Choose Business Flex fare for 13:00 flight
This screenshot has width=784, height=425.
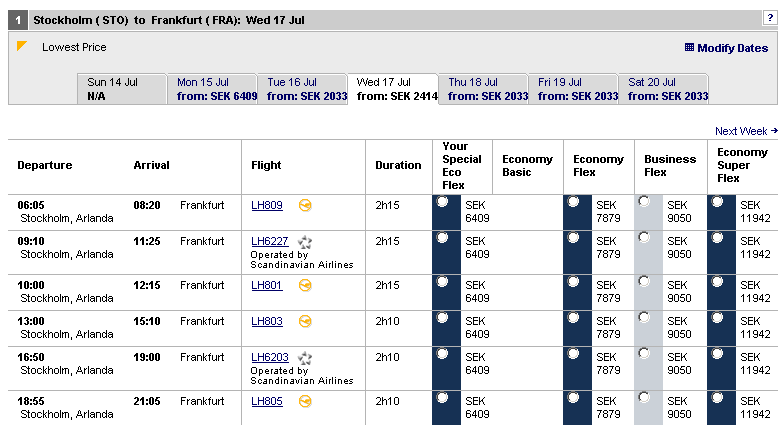(x=643, y=317)
